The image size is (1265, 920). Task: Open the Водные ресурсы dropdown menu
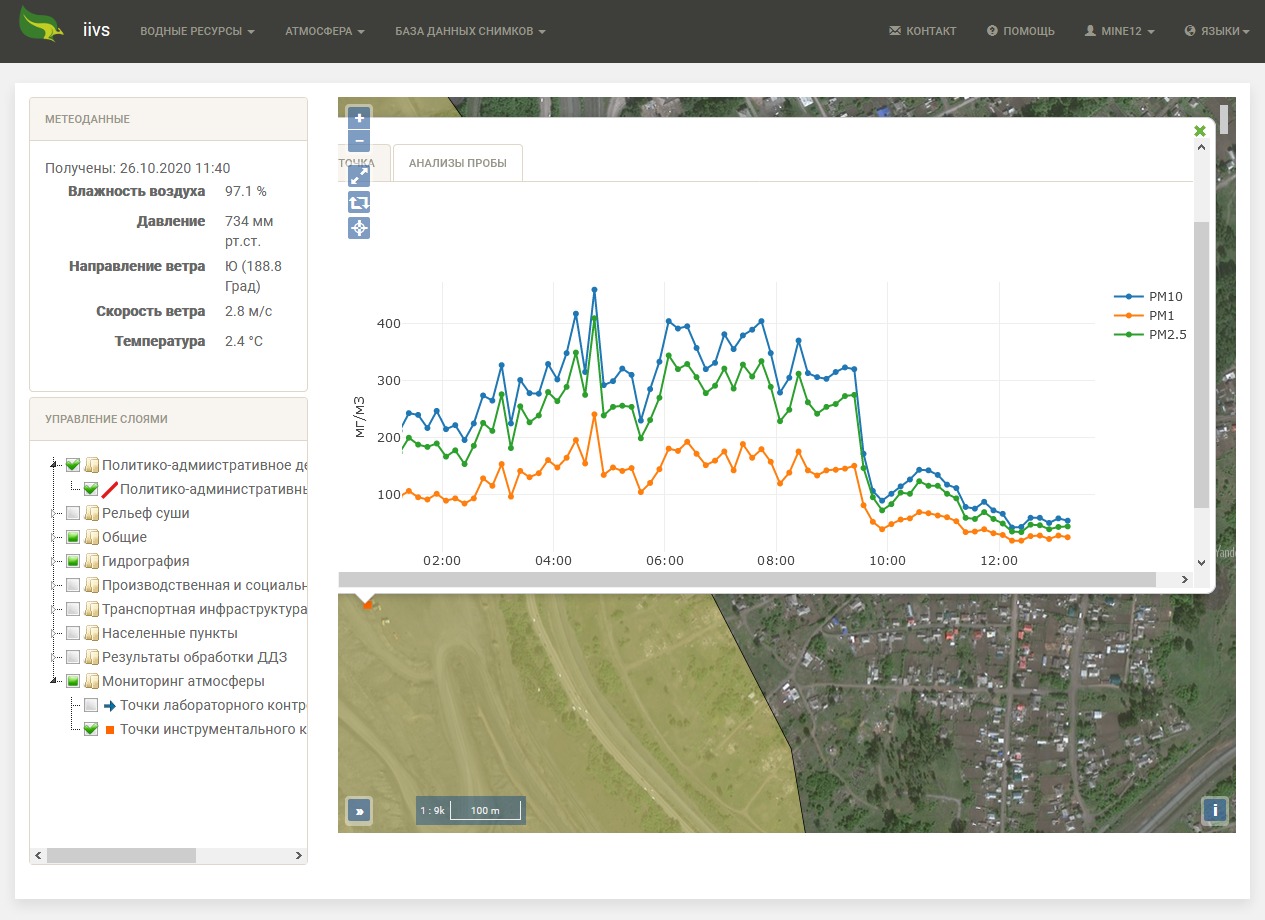pyautogui.click(x=197, y=31)
